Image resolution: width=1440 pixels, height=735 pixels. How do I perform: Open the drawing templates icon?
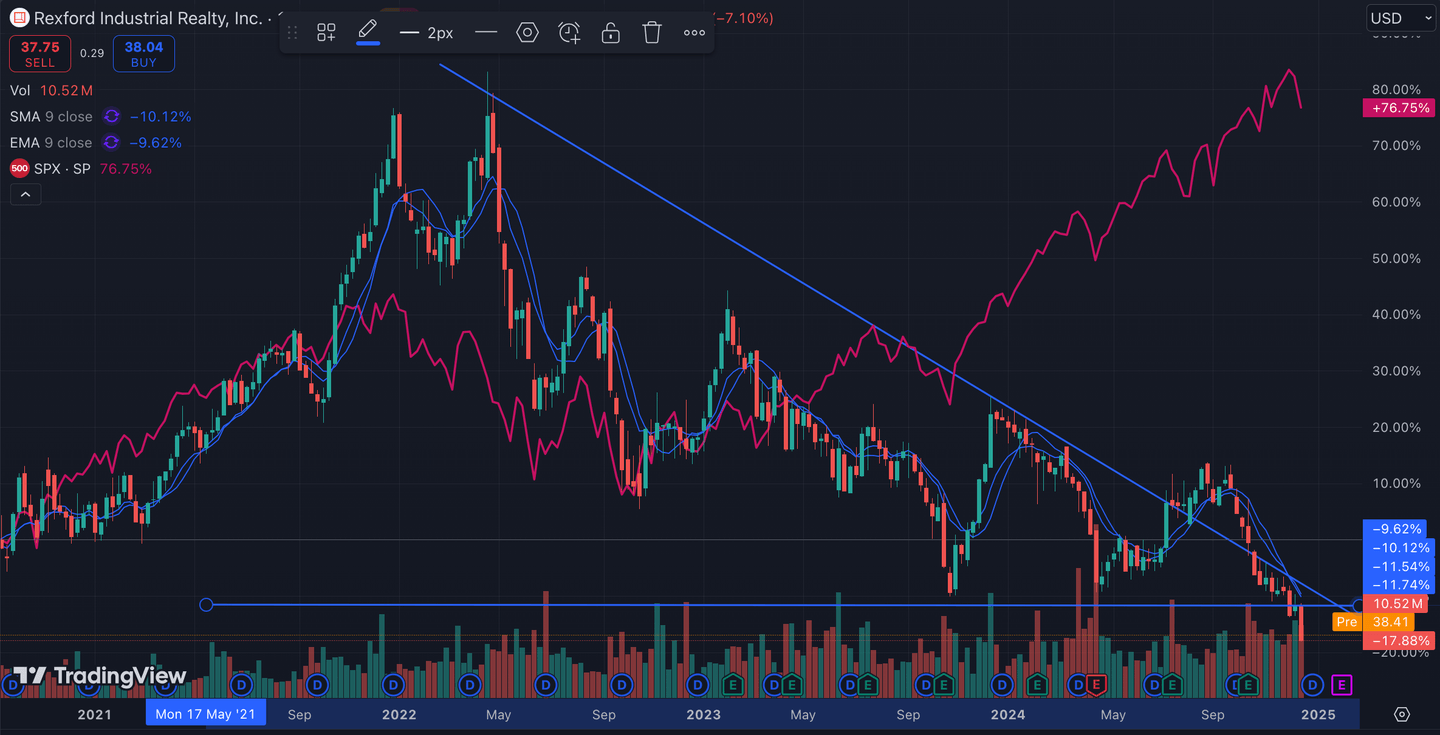326,33
